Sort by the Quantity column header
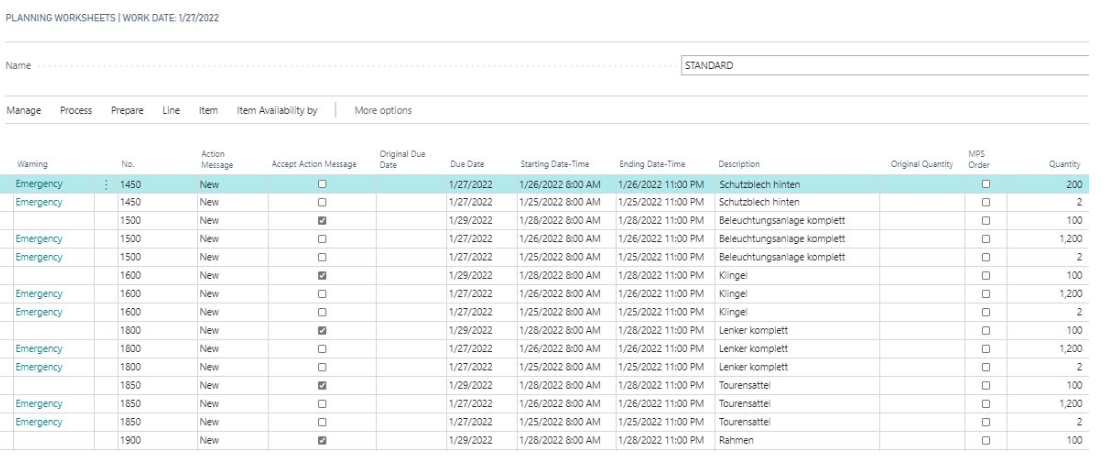Screen dimensions: 1109x472 pyautogui.click(x=1064, y=164)
